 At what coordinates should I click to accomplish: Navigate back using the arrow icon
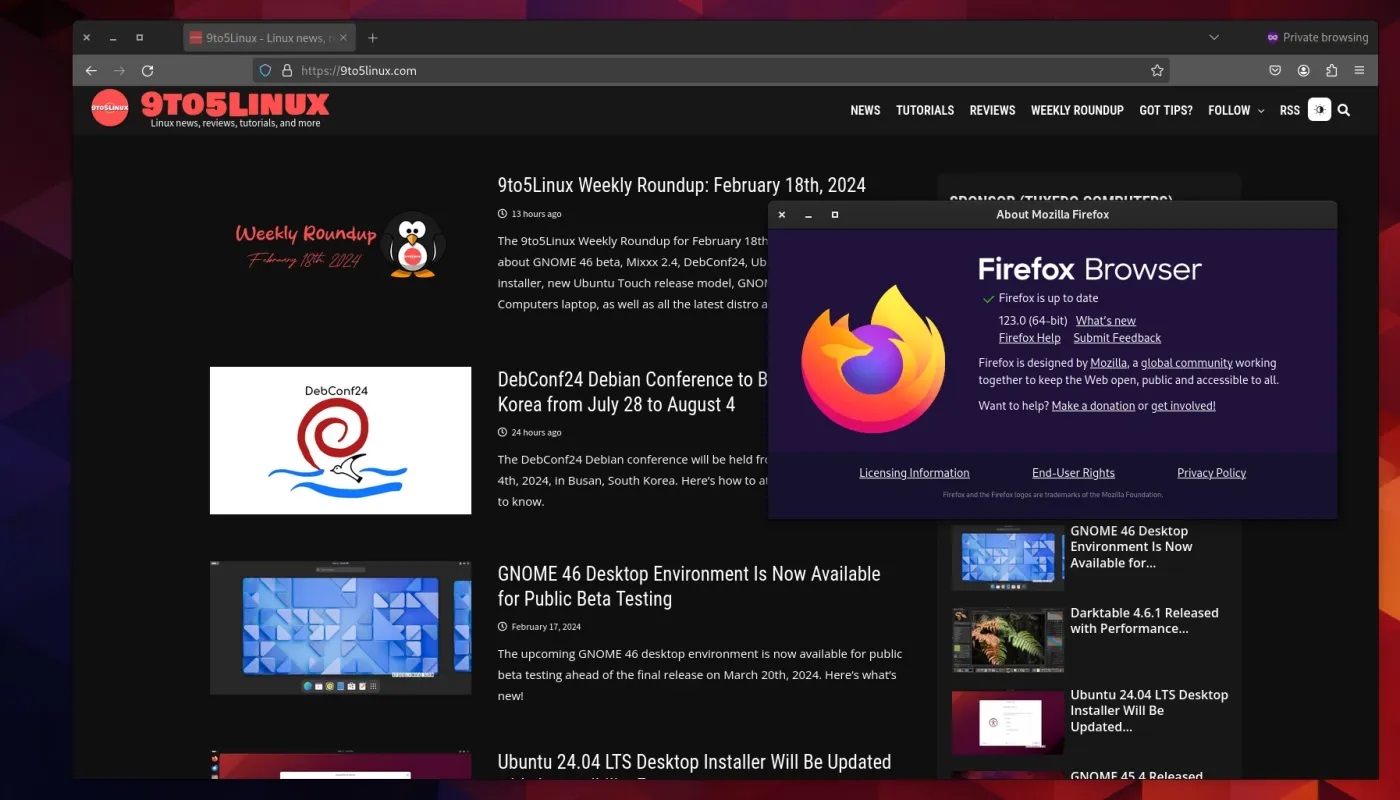(x=91, y=70)
